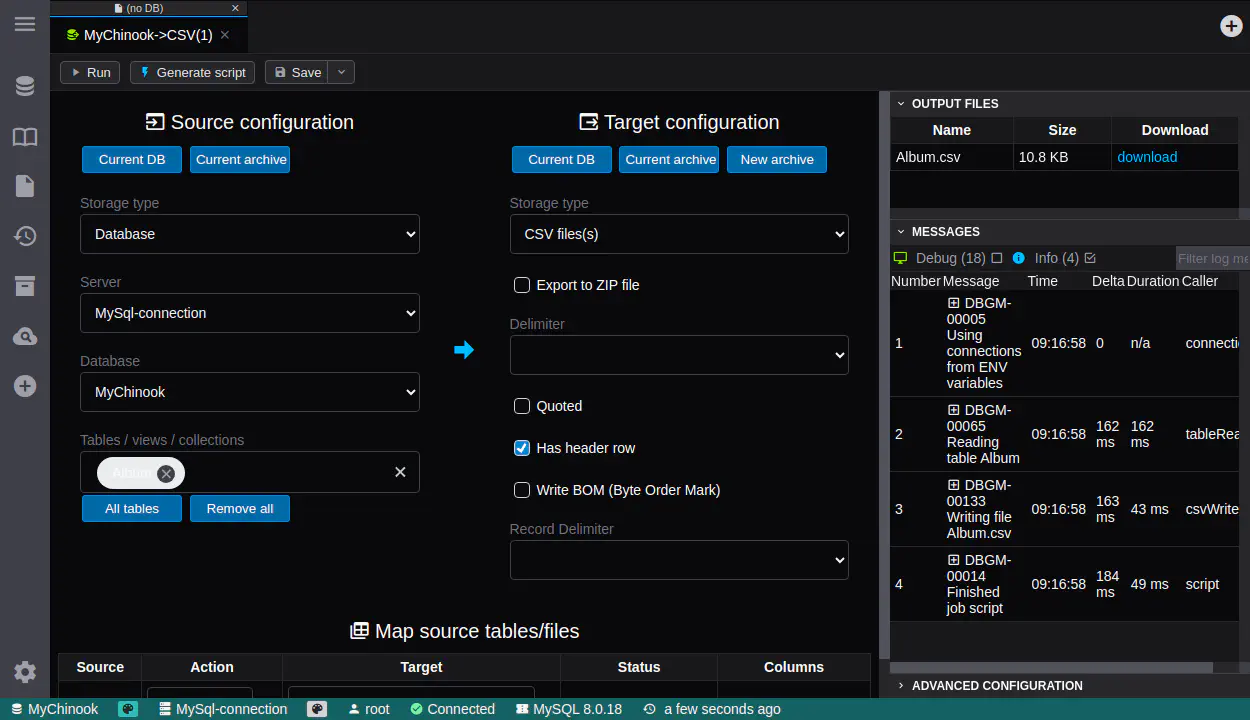Expand the ADVANCED CONFIGURATION section
Screen dimensions: 1250x720
tap(996, 686)
